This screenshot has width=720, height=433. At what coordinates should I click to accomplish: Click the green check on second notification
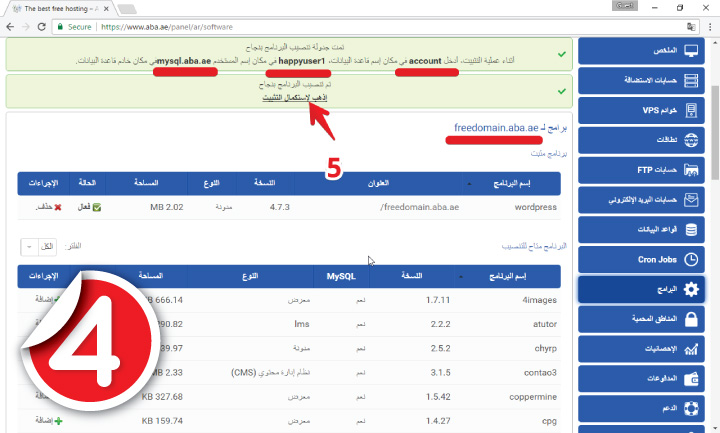[x=562, y=91]
